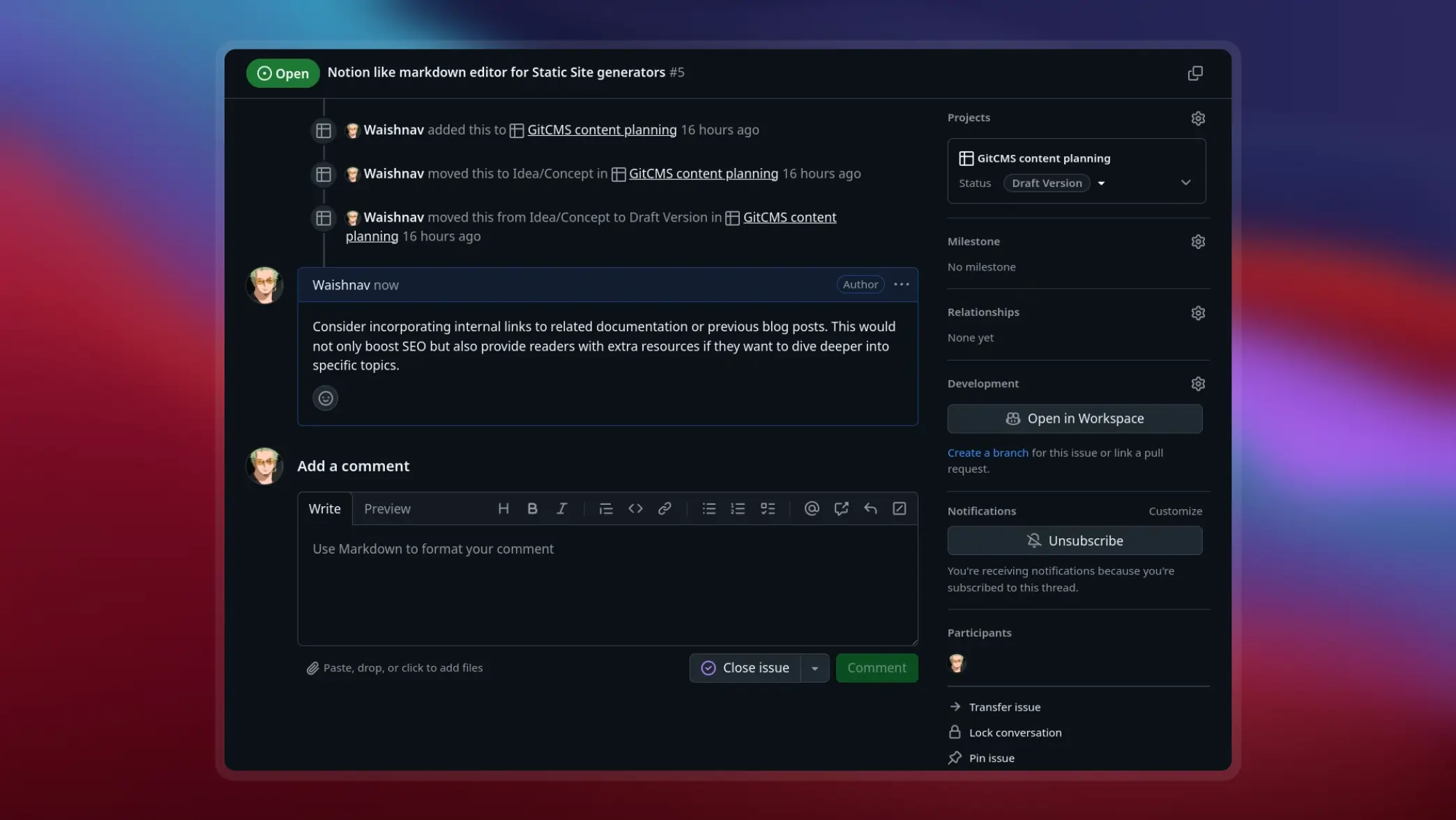The width and height of the screenshot is (1456, 820).
Task: Click Unsubscribe to stop thread notifications
Action: pos(1075,540)
